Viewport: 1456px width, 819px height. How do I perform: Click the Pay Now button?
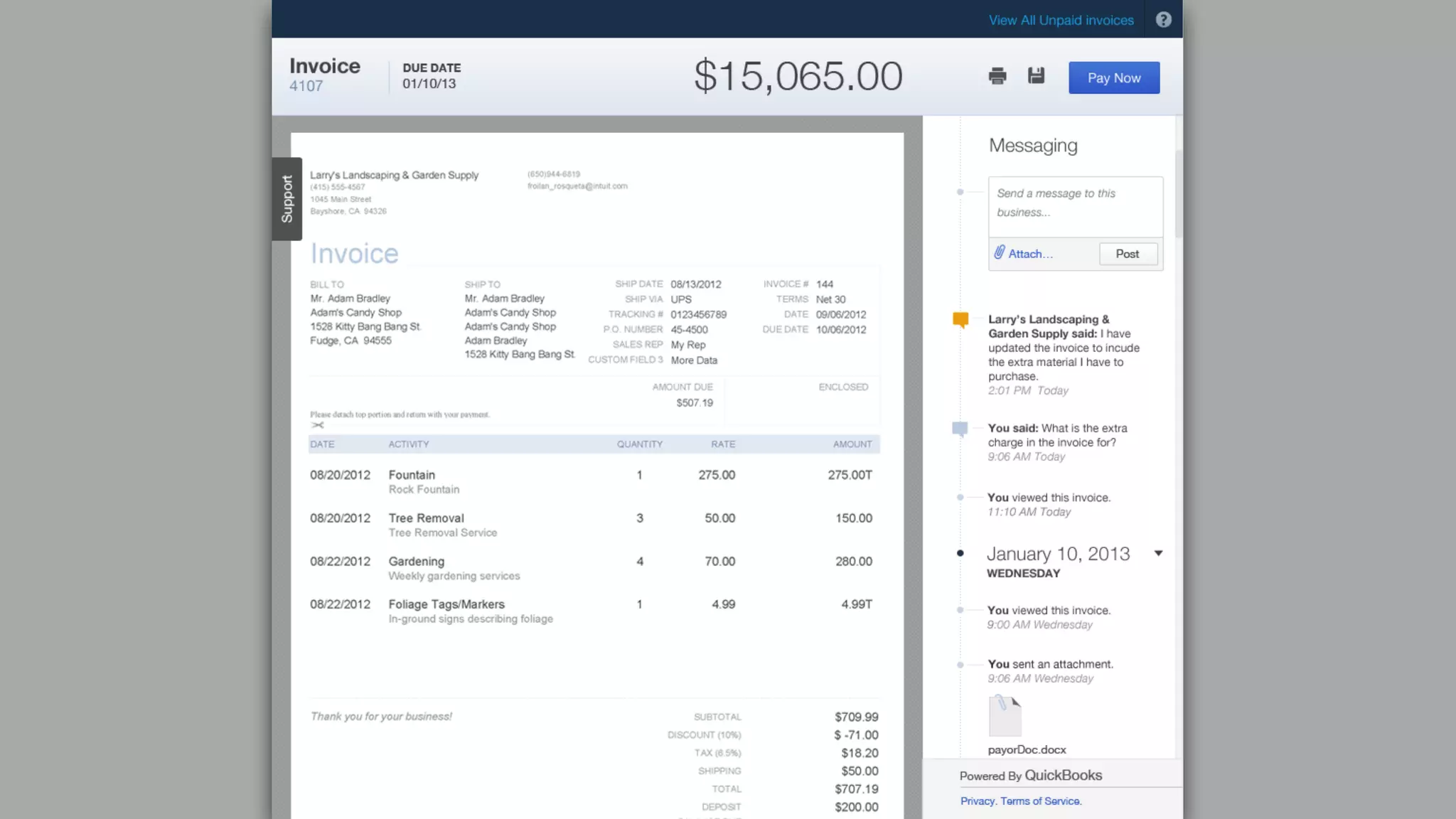[x=1113, y=77]
